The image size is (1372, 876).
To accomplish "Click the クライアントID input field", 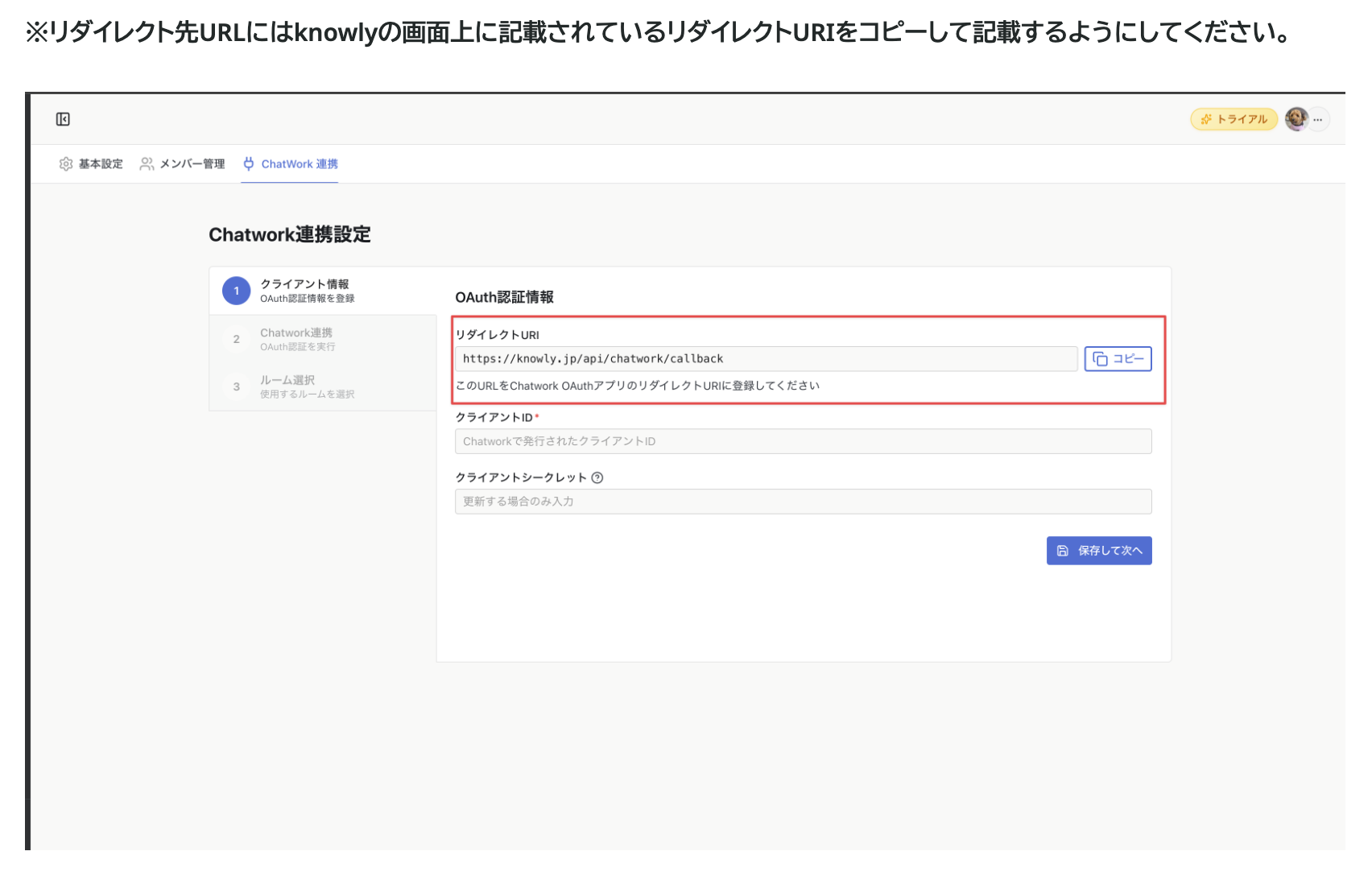I will (x=803, y=441).
